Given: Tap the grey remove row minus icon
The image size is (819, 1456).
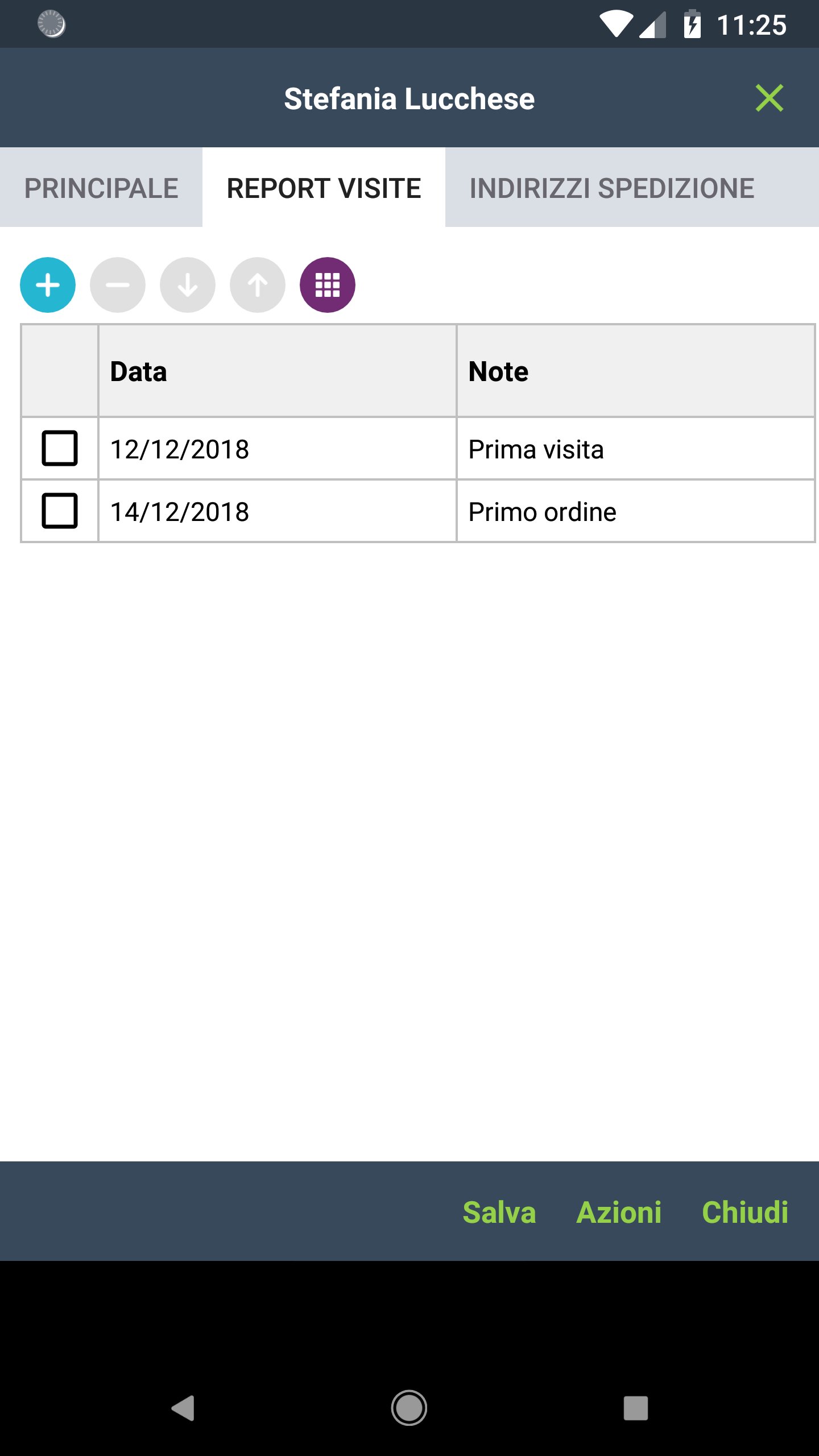Looking at the screenshot, I should [x=118, y=285].
